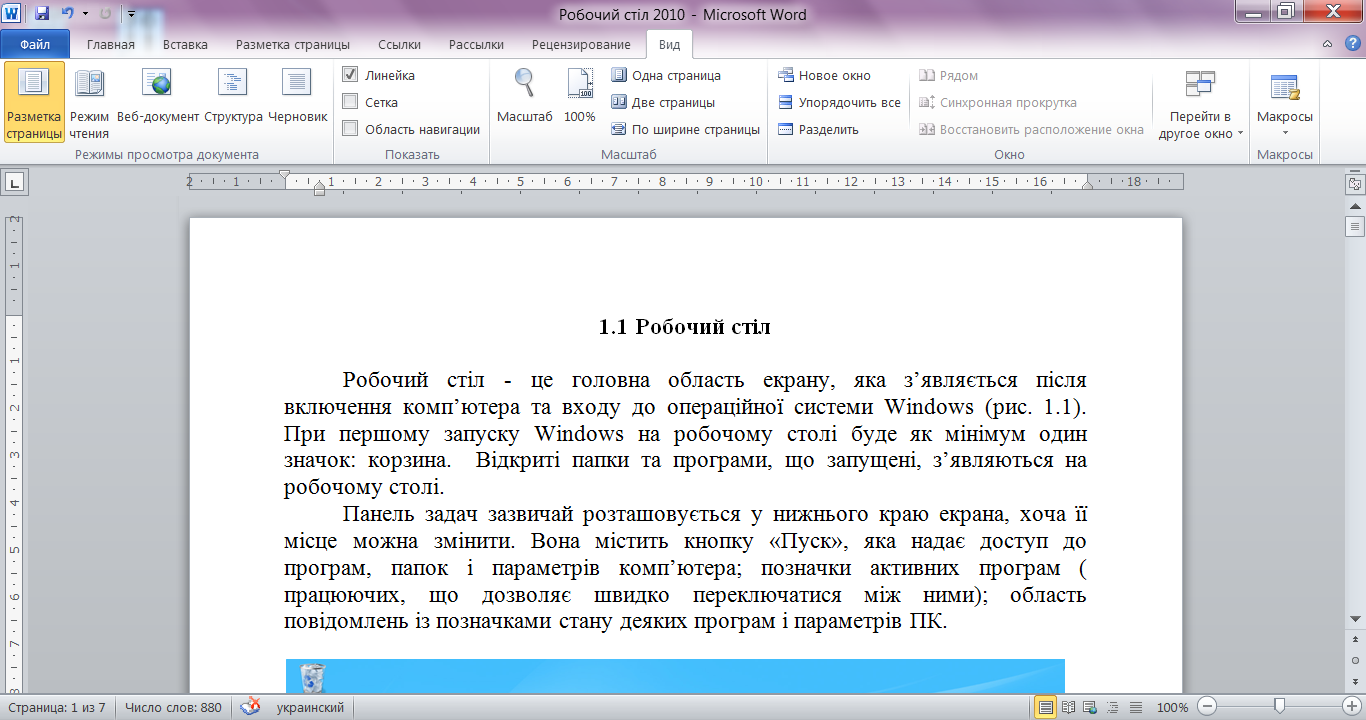1366x720 pixels.
Task: Switch to the Рассылки tab
Action: click(x=476, y=44)
